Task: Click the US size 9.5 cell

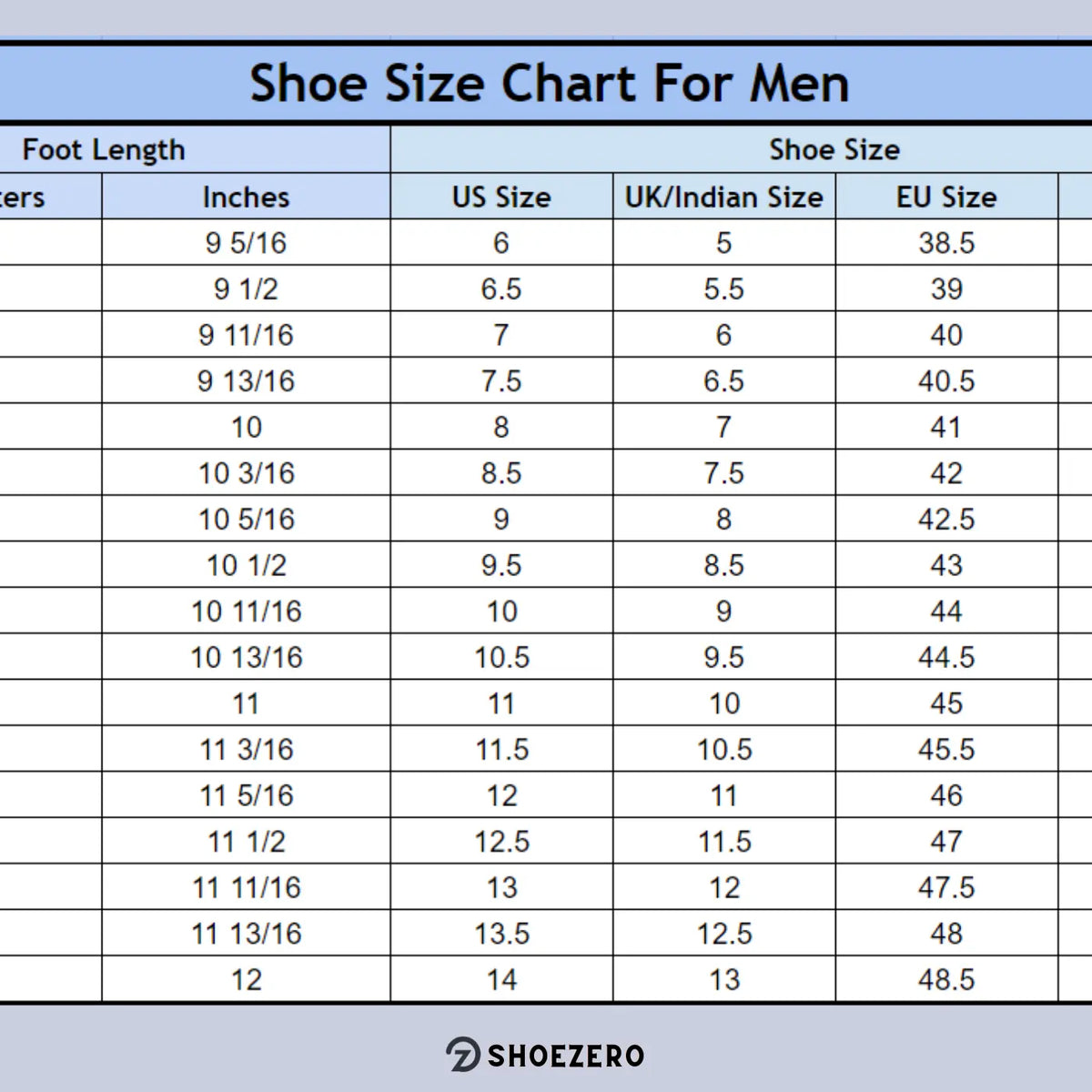Action: (501, 565)
